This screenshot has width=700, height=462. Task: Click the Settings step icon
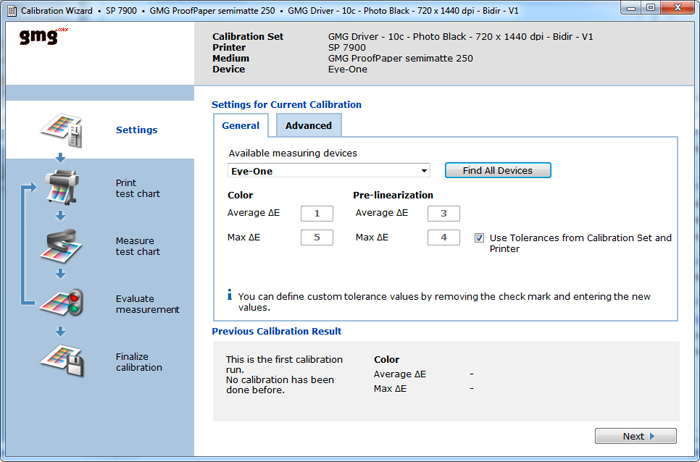coord(61,130)
